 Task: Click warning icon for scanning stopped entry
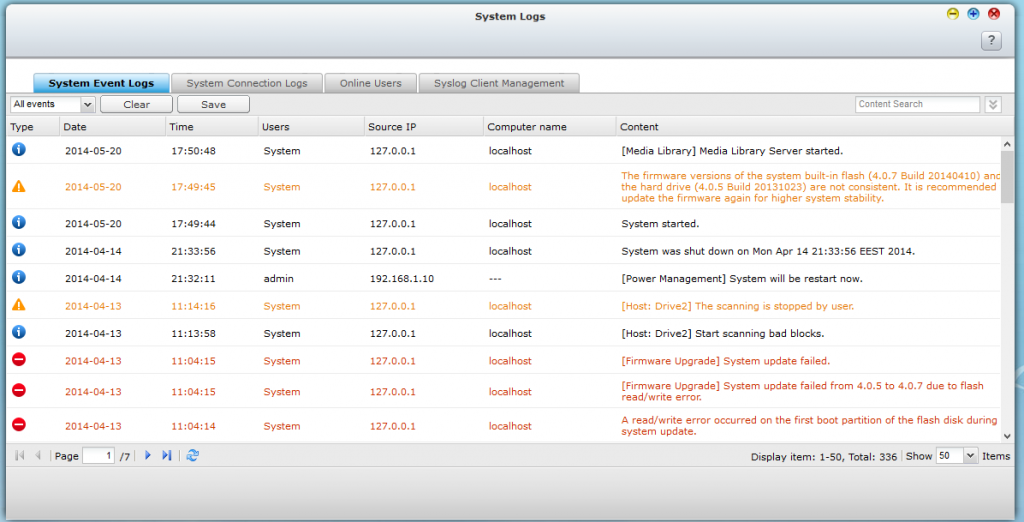tap(18, 305)
